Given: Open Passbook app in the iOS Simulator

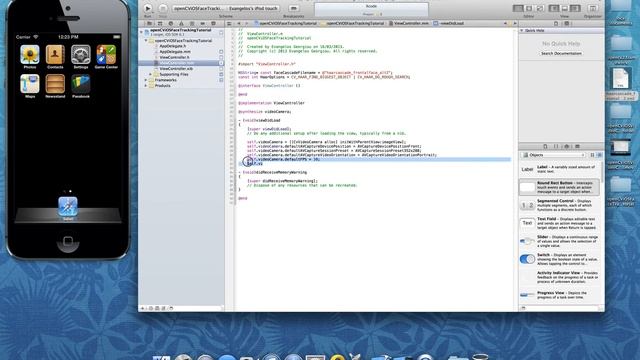Looking at the screenshot, I should (81, 84).
